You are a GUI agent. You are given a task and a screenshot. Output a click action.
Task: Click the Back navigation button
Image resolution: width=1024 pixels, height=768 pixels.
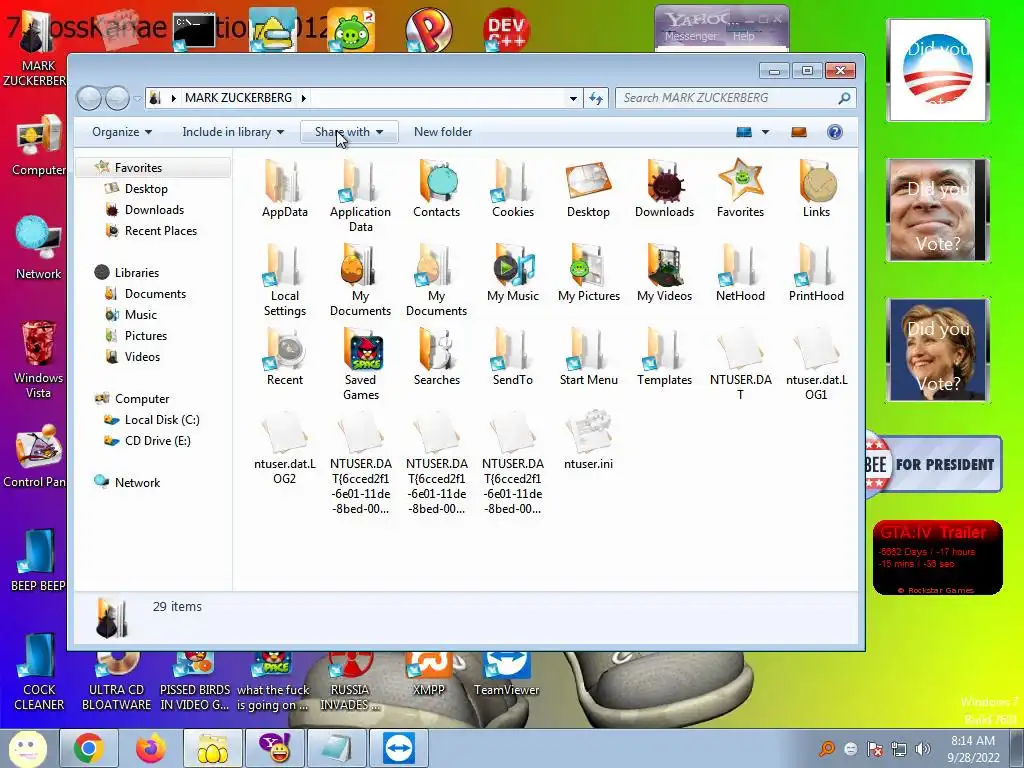click(89, 99)
